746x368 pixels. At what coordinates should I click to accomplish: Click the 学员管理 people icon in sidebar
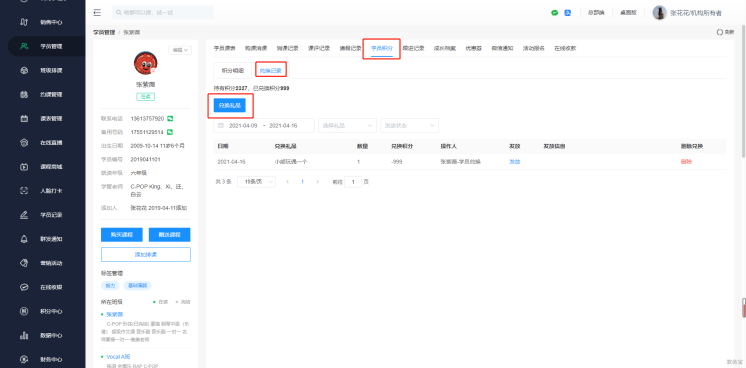tap(24, 46)
